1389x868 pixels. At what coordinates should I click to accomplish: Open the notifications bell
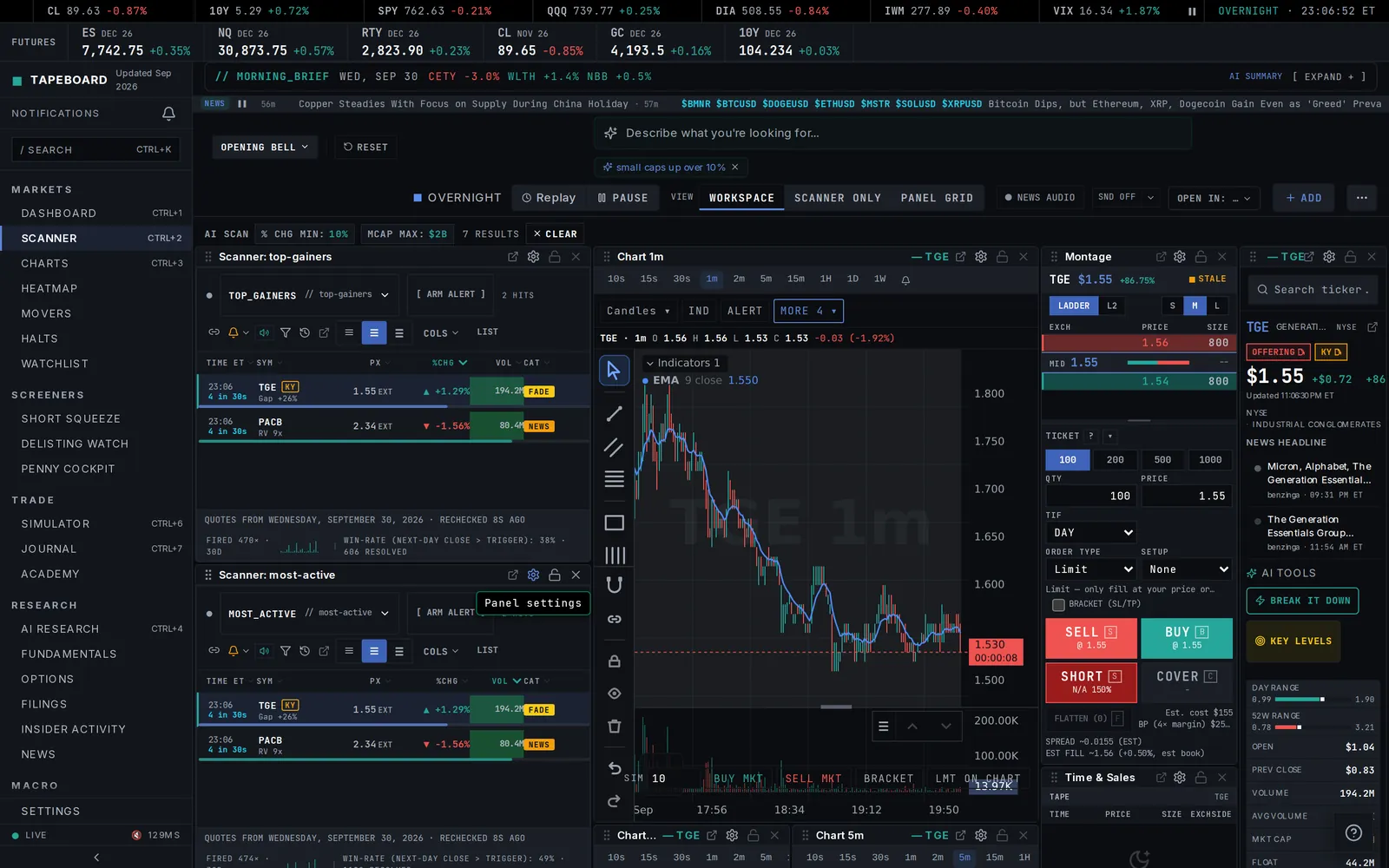point(168,114)
